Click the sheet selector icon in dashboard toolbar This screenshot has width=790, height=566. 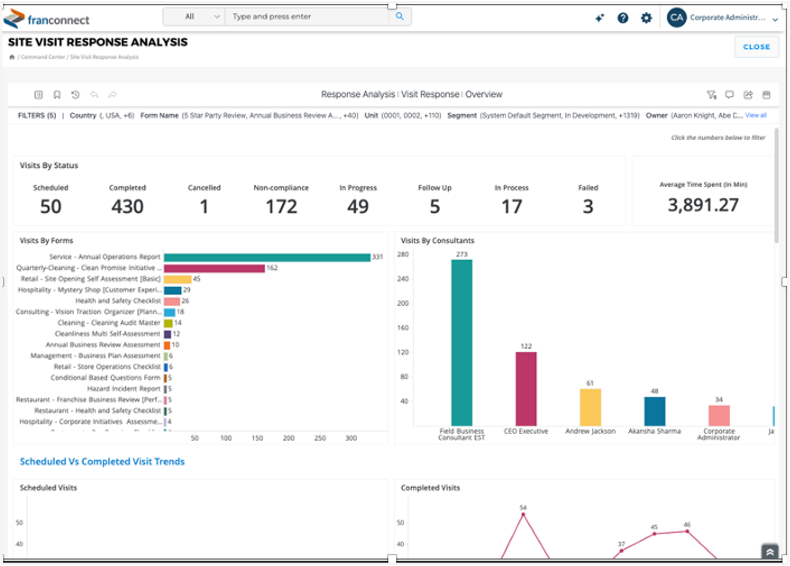point(38,95)
